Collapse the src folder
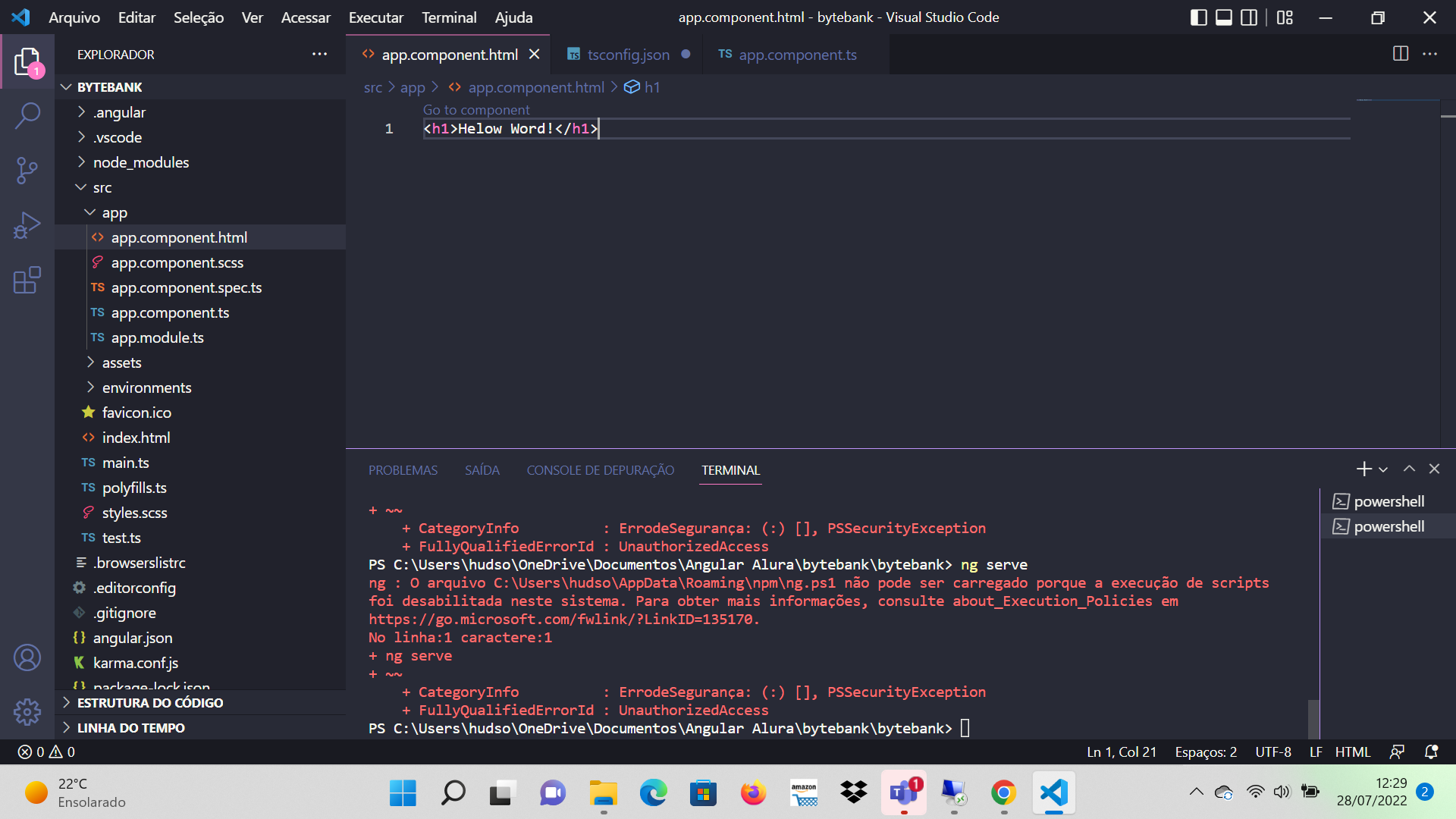Viewport: 1456px width, 819px height. pos(200,187)
